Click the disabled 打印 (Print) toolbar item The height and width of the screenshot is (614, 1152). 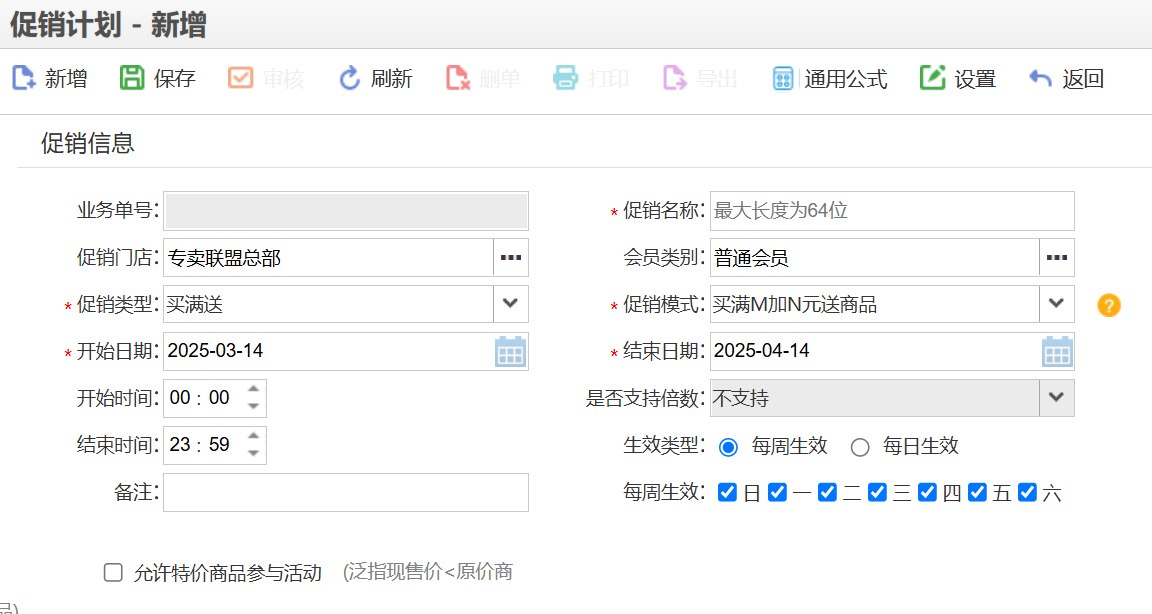pos(564,78)
